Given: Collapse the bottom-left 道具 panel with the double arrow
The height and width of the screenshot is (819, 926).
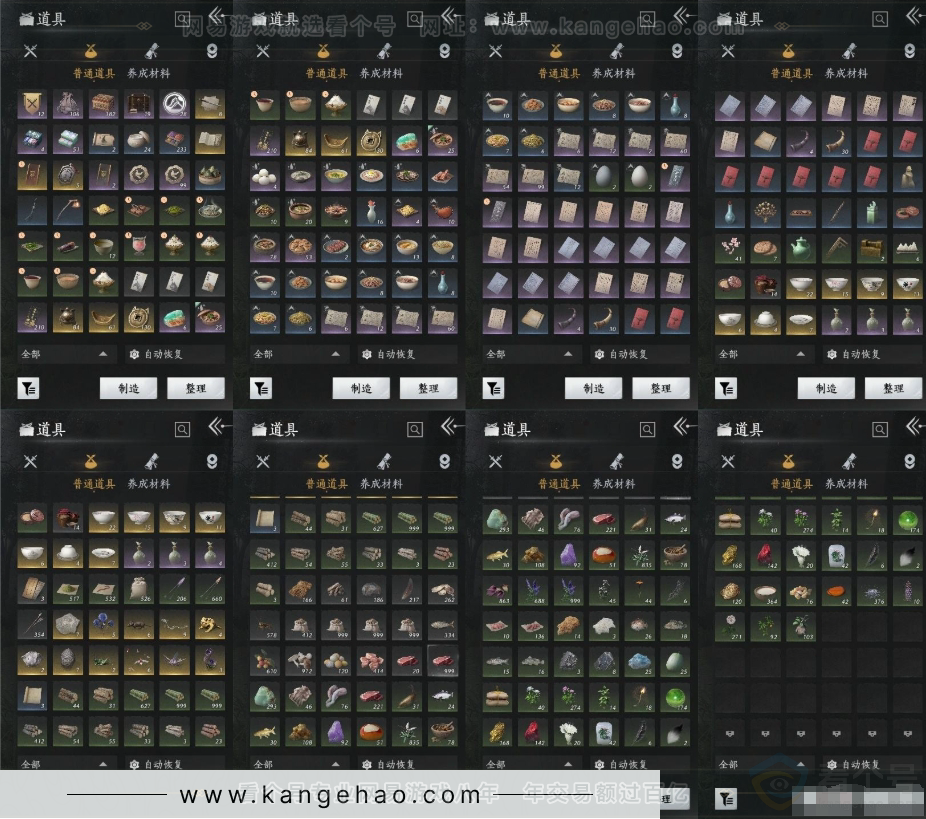Looking at the screenshot, I should pyautogui.click(x=217, y=426).
